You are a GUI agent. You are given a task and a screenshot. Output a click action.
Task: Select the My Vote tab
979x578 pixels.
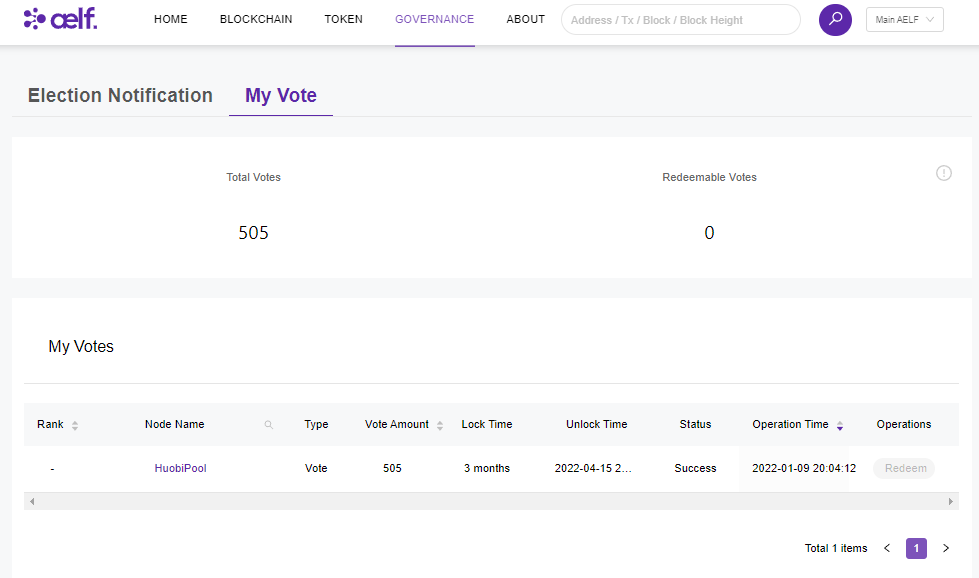point(281,96)
